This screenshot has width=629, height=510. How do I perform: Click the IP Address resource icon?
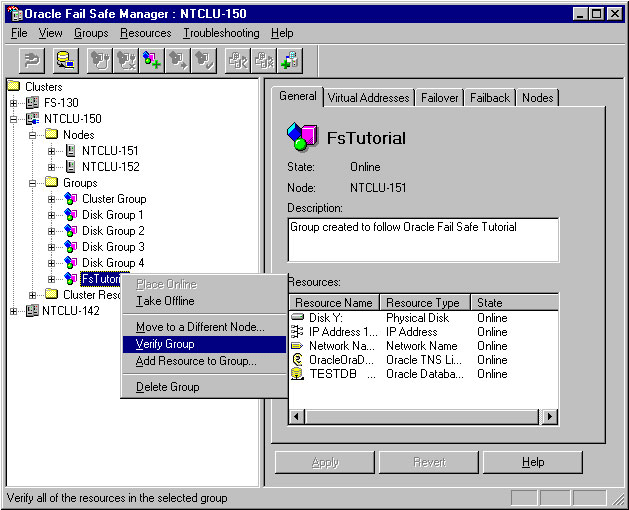click(297, 331)
